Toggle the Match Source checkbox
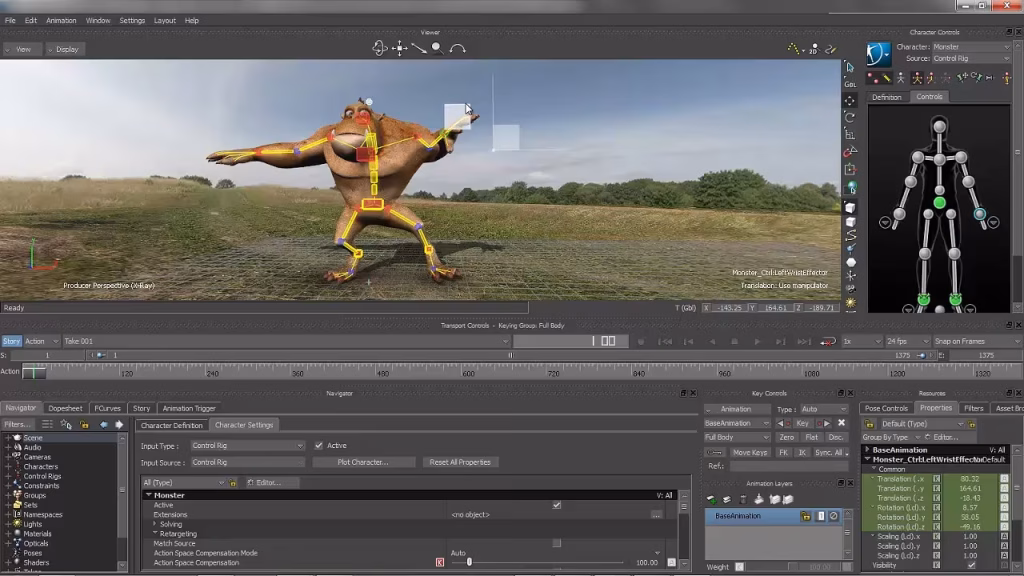Screen dimensions: 1024x576 (555, 541)
